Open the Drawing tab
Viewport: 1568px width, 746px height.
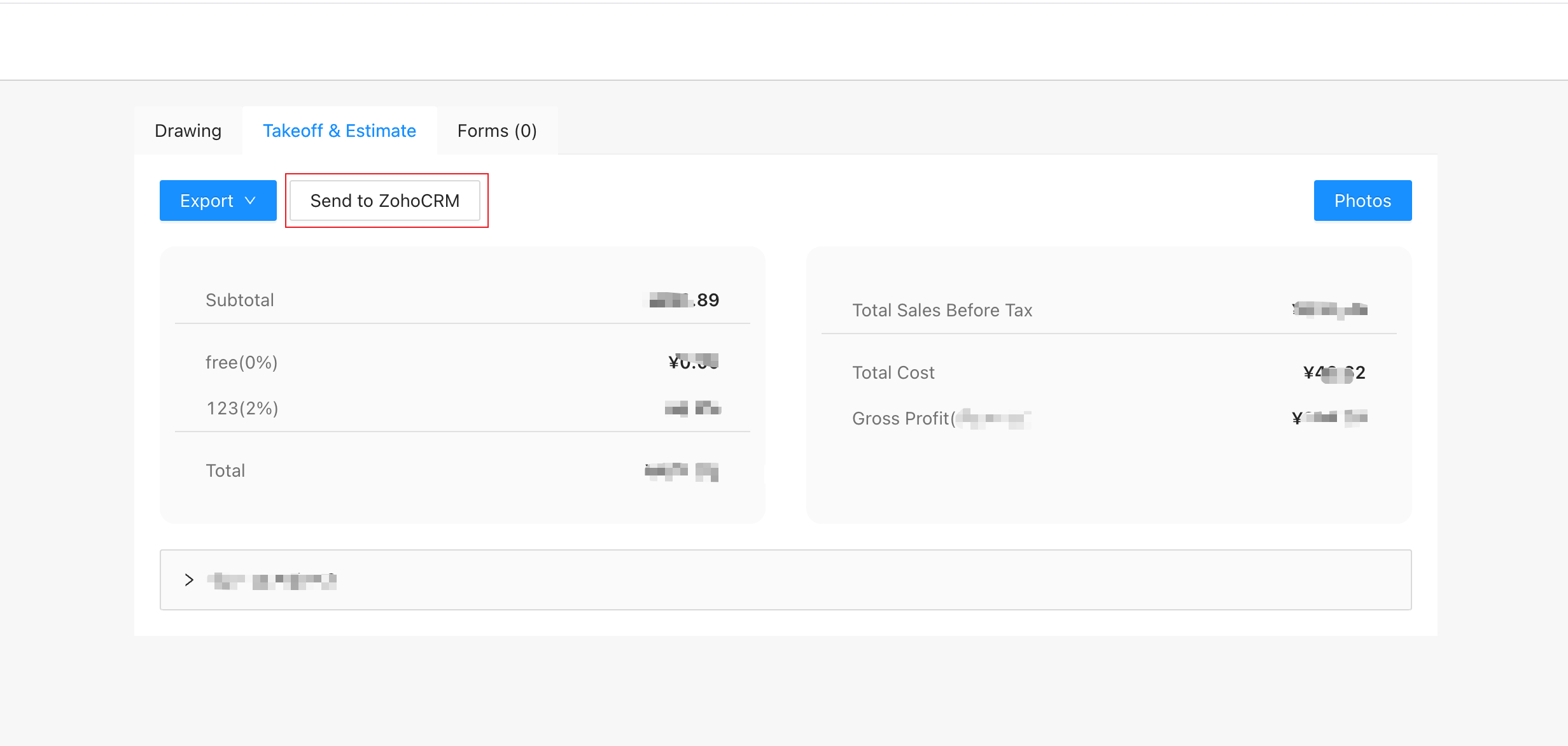coord(188,130)
